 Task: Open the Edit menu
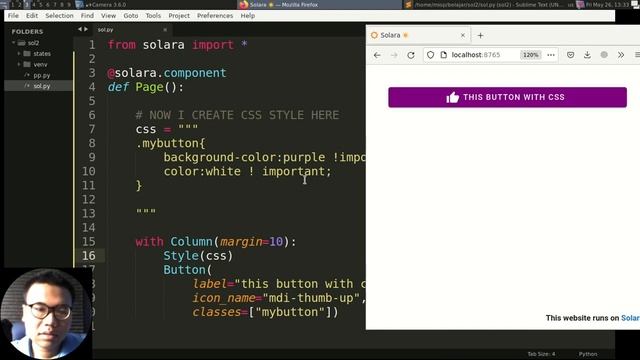32,16
